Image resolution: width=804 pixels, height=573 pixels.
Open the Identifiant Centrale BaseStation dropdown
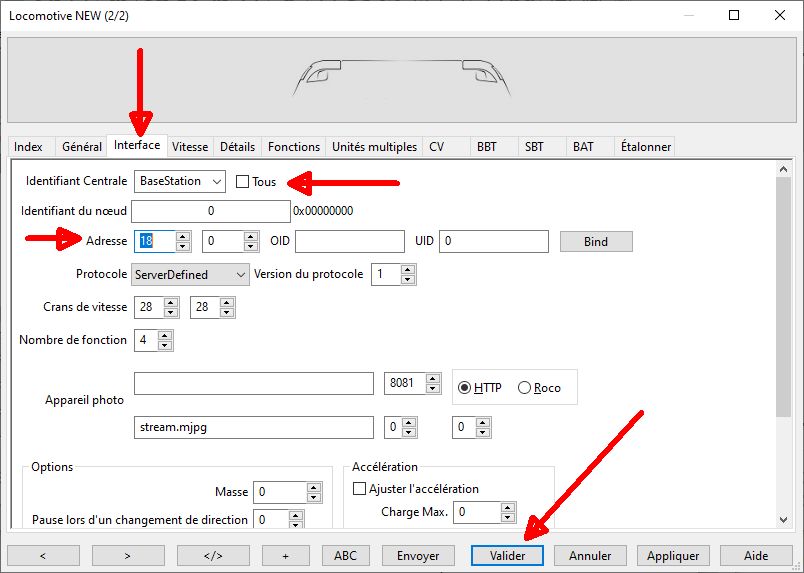coord(179,181)
